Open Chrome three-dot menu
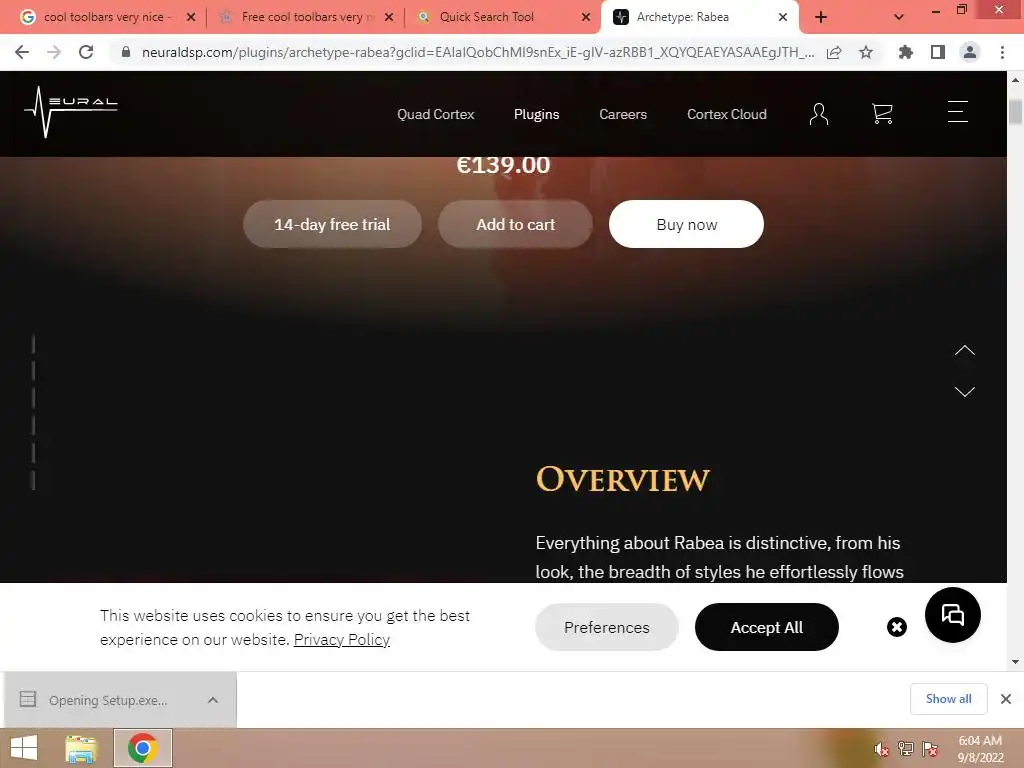Image resolution: width=1024 pixels, height=768 pixels. coord(1002,52)
